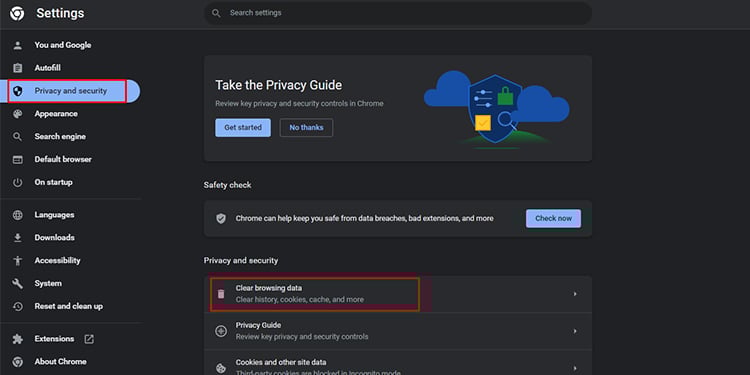The width and height of the screenshot is (750, 375).
Task: Dismiss guide with No thanks button
Action: [x=306, y=128]
